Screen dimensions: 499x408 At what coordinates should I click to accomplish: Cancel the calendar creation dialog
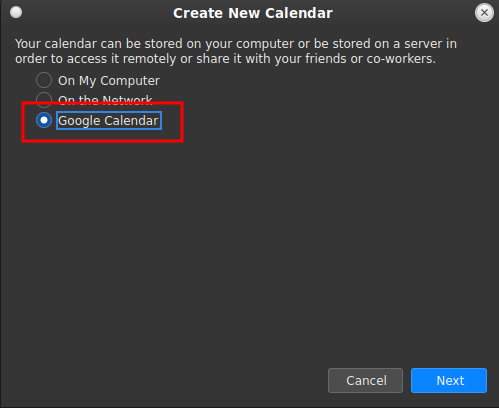point(365,380)
